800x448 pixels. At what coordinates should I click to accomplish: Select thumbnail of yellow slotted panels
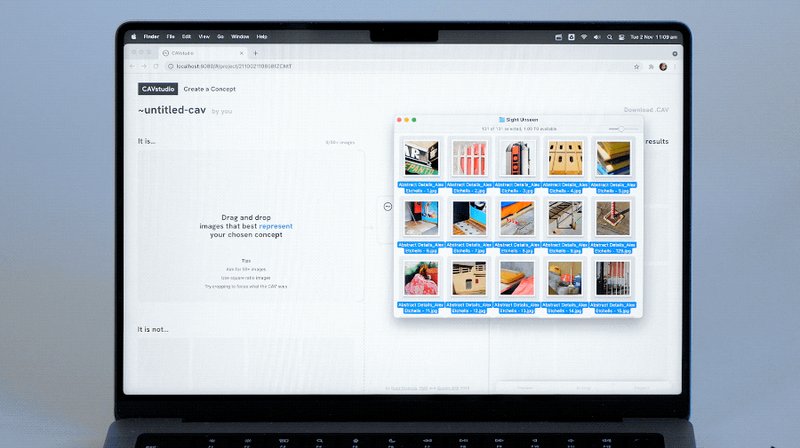click(565, 158)
